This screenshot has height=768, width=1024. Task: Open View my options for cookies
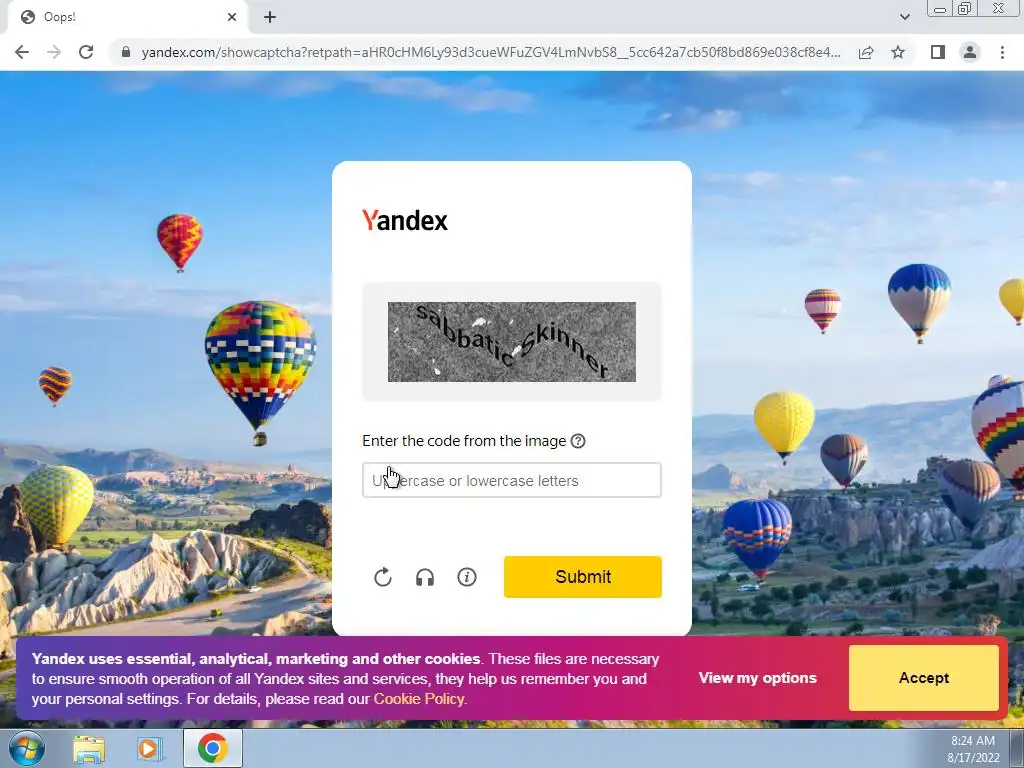tap(758, 678)
